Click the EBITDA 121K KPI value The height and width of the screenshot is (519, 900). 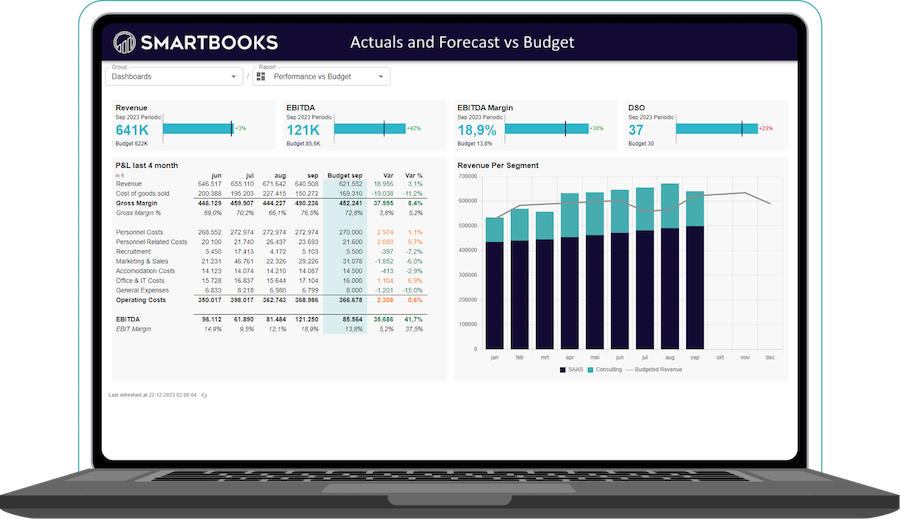coord(303,130)
